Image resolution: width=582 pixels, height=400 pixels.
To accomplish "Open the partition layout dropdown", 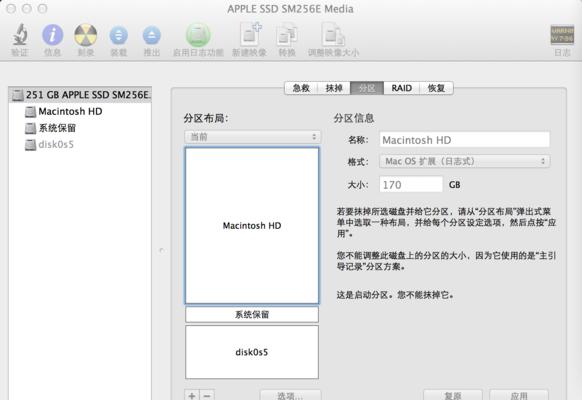I will click(x=252, y=137).
